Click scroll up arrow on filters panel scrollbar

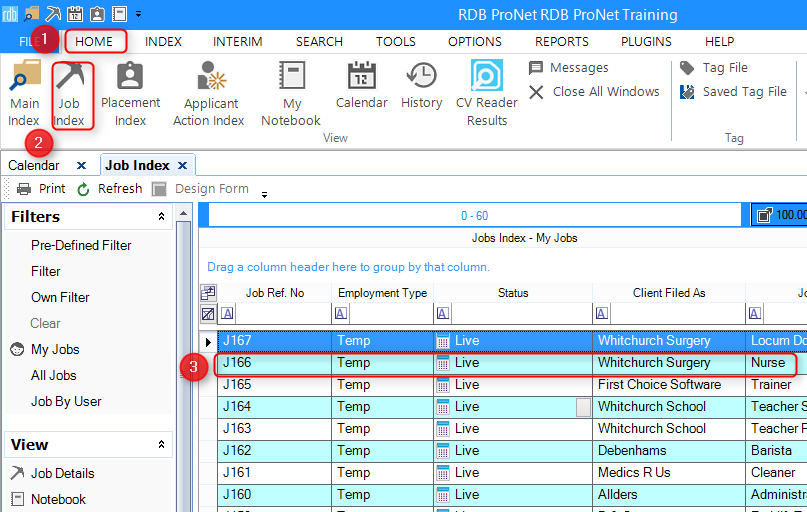pyautogui.click(x=184, y=213)
